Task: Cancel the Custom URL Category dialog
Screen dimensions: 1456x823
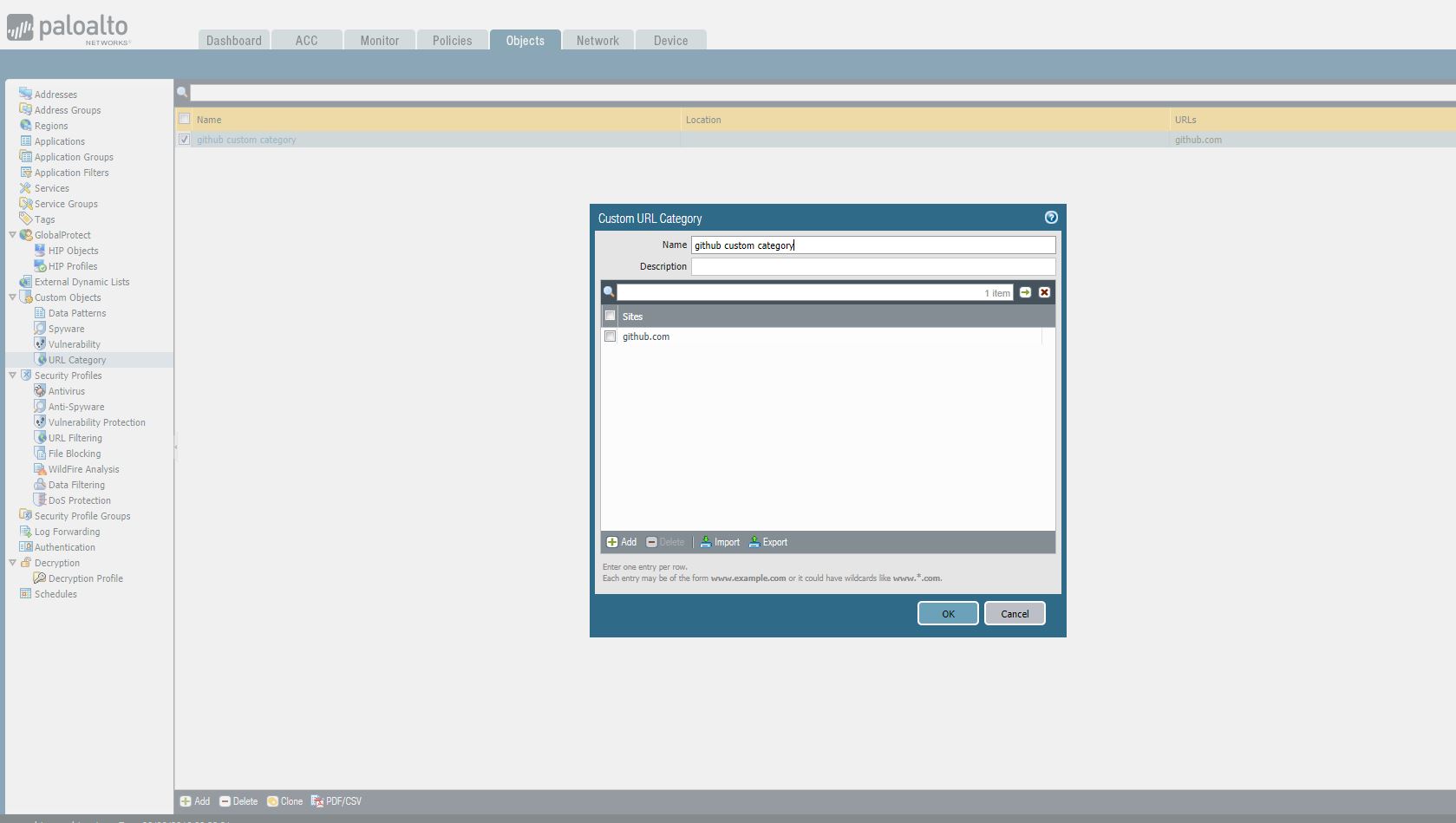Action: tap(1015, 613)
